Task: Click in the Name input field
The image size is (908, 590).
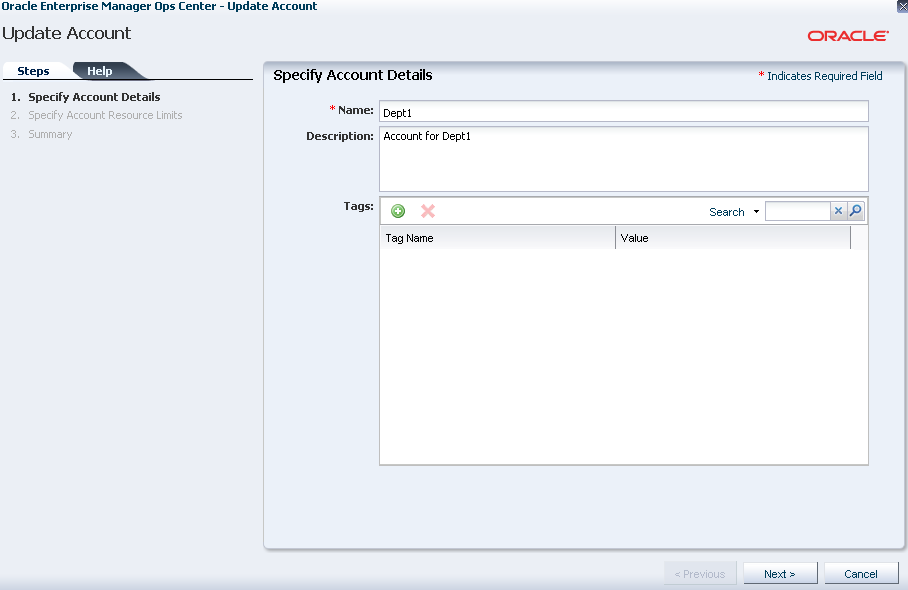Action: [x=624, y=112]
